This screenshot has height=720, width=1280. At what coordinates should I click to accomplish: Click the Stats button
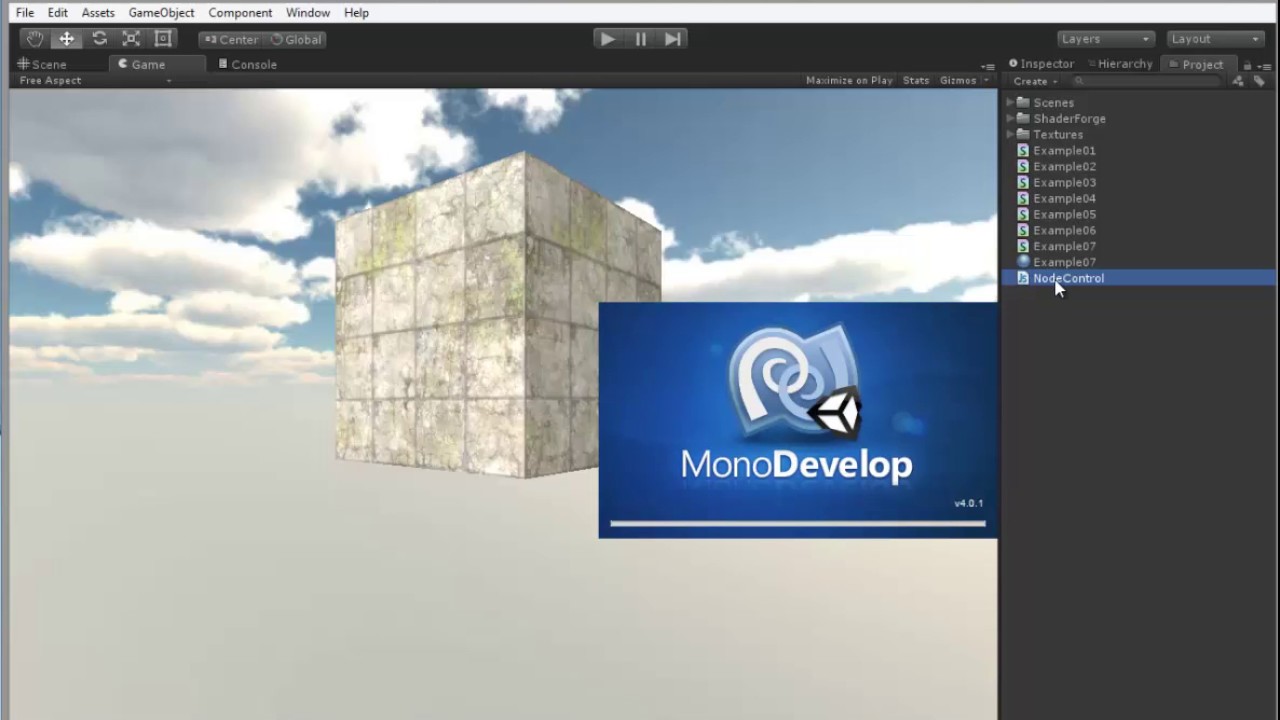pyautogui.click(x=915, y=80)
